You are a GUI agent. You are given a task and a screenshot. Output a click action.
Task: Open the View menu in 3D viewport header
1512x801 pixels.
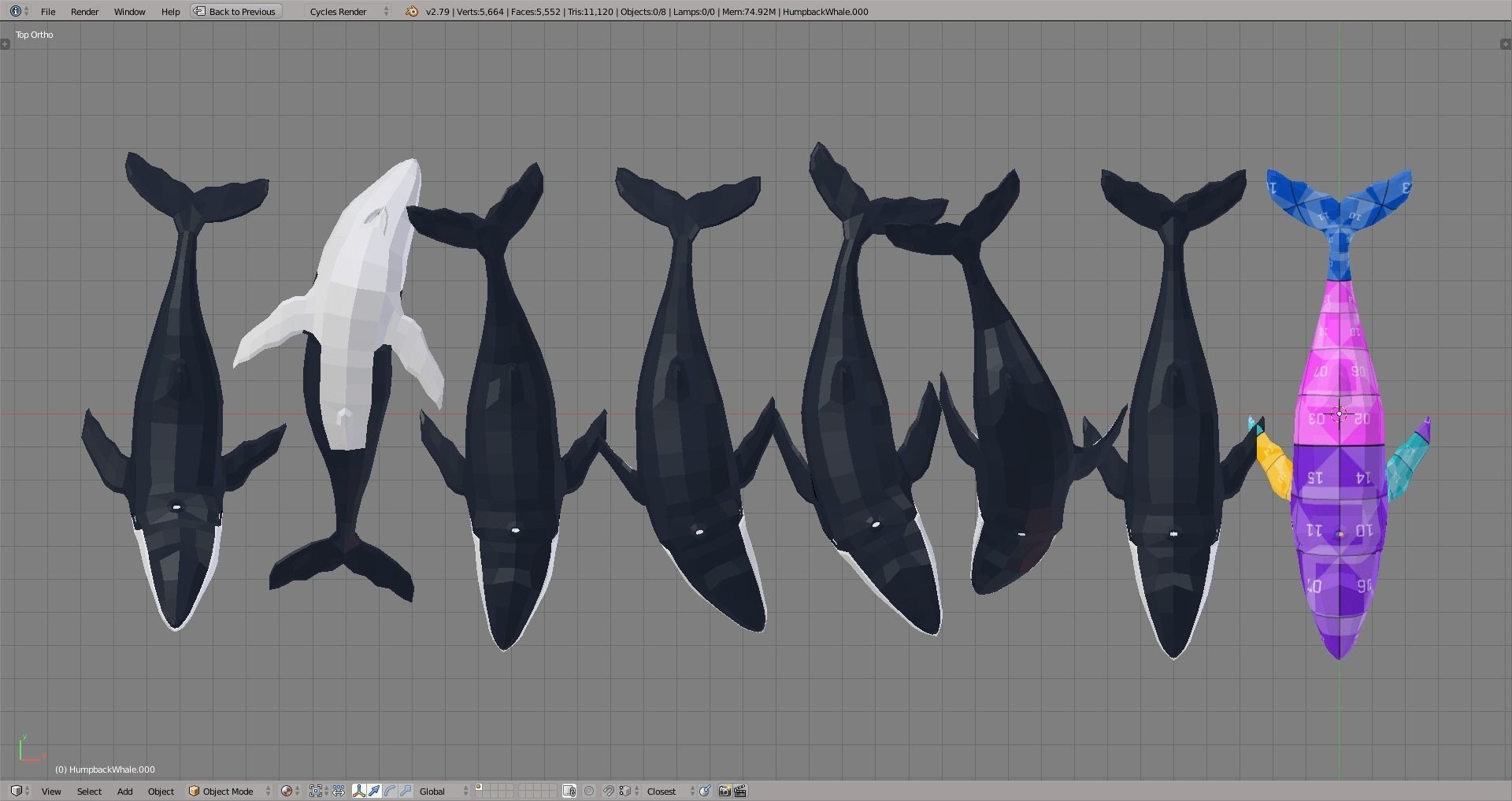coord(51,791)
